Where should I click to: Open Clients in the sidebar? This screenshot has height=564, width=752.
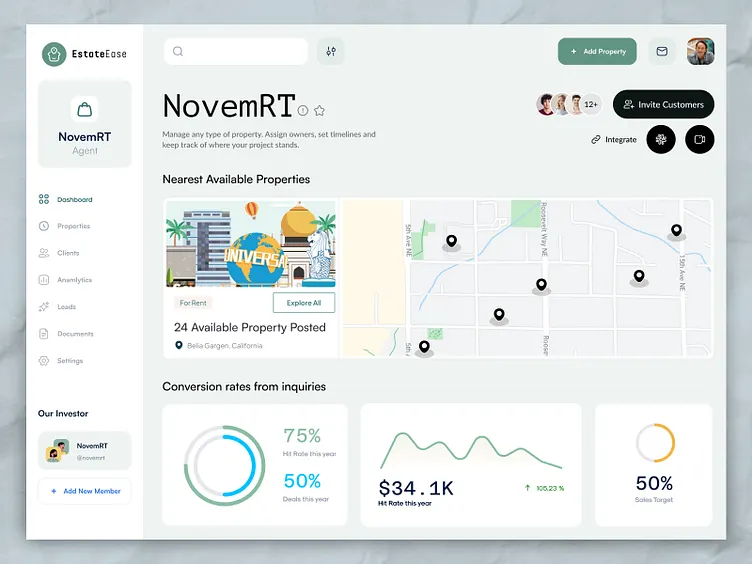point(68,253)
